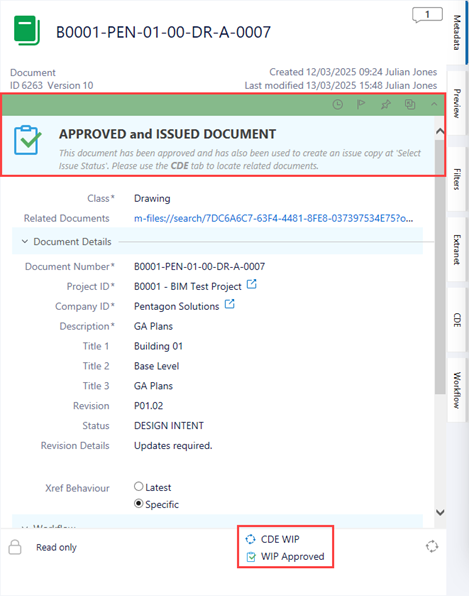Select the Specific xref behaviour option
This screenshot has width=469, height=596.
click(x=139, y=504)
